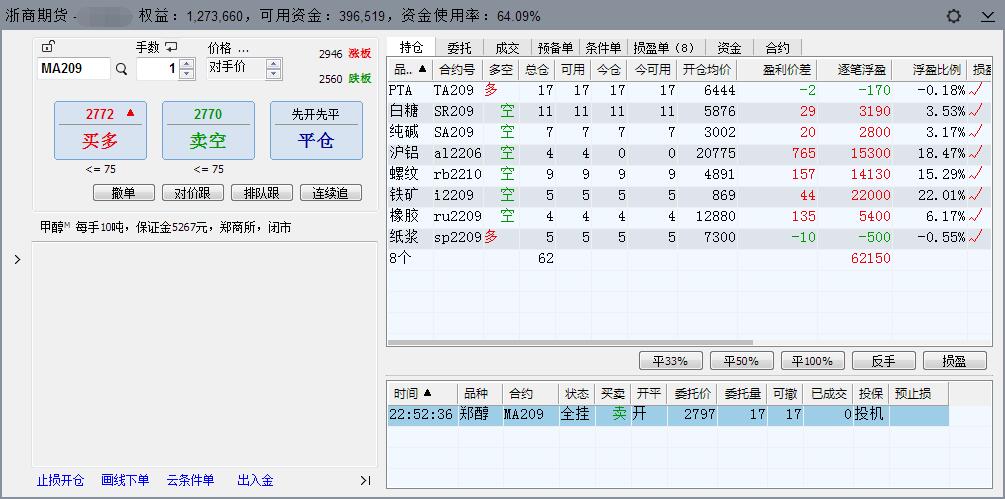This screenshot has height=499, width=1005.
Task: Click the 反手 reverse position button
Action: (882, 361)
